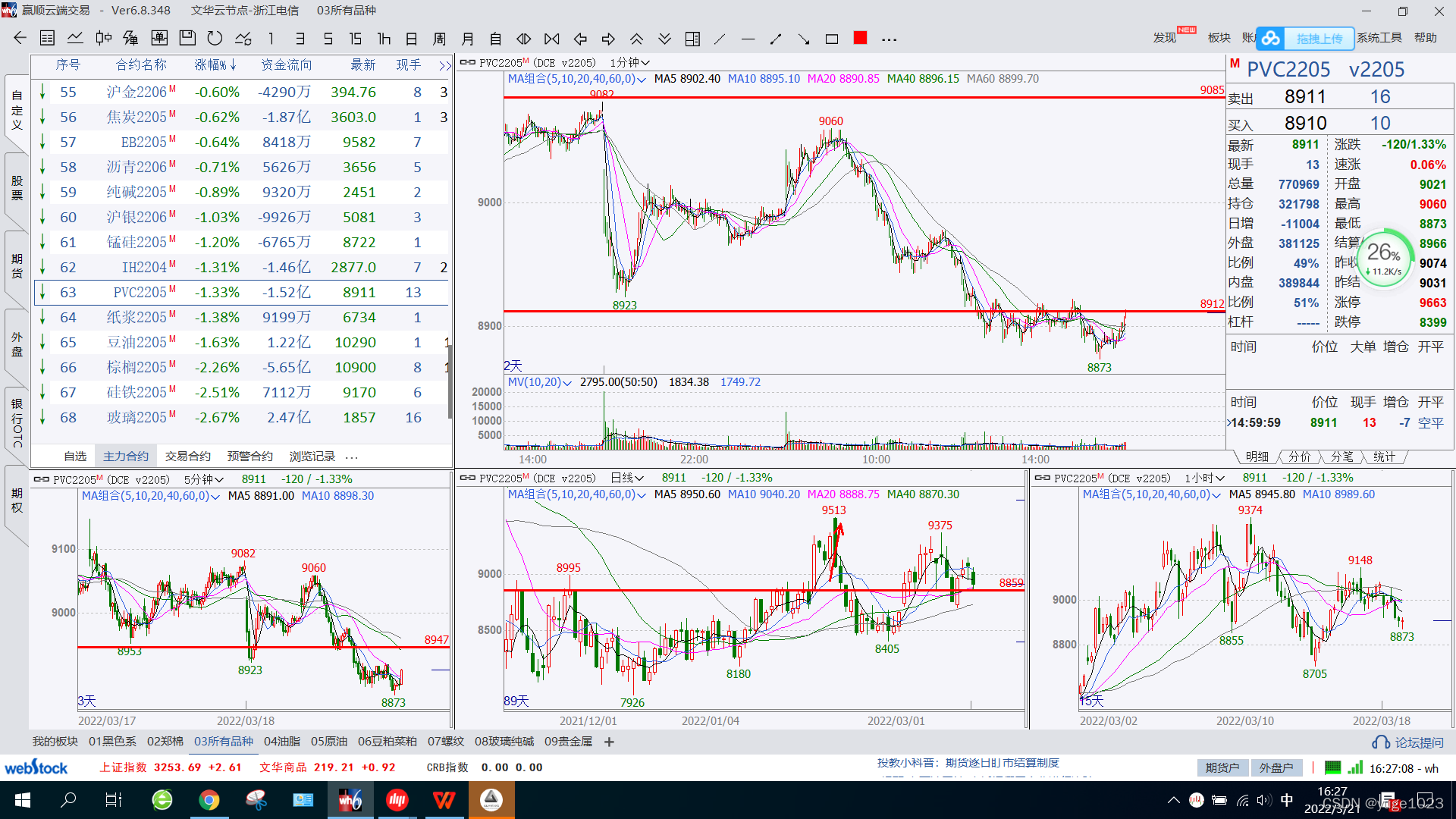Image resolution: width=1456 pixels, height=819 pixels.
Task: Click the 期货户 account button
Action: 1222,767
